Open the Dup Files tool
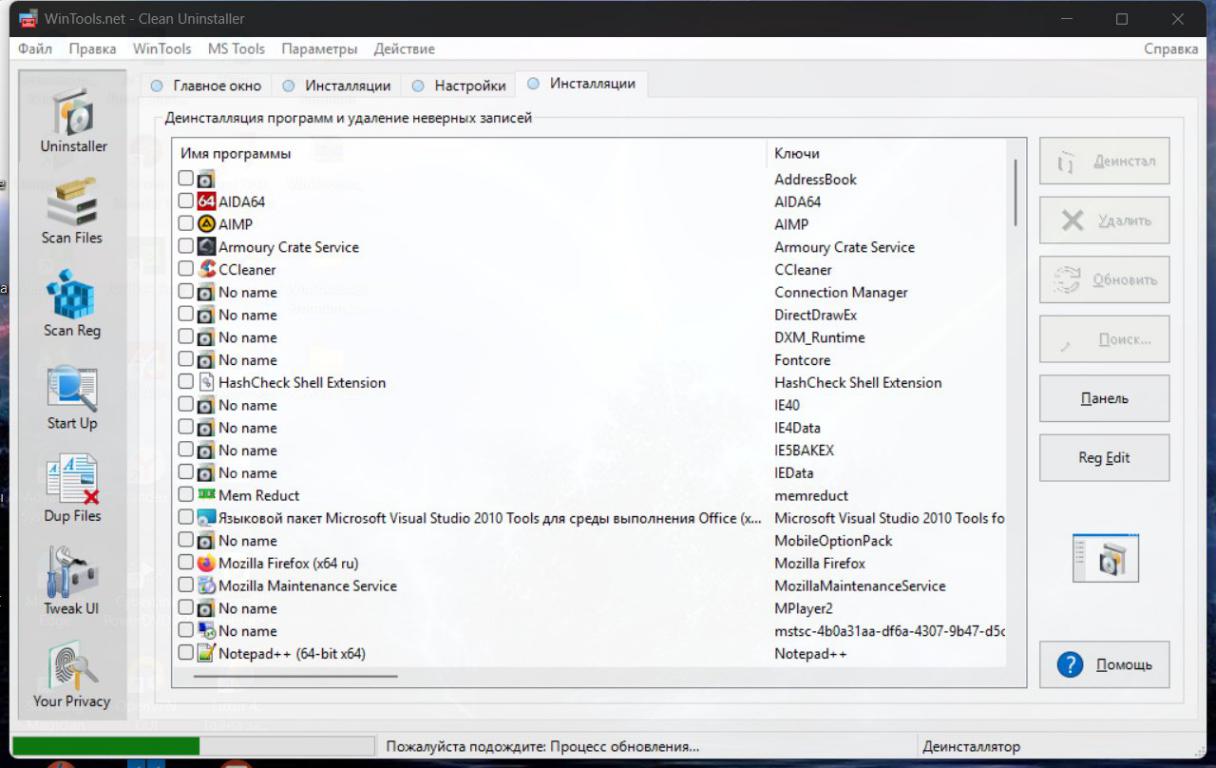The width and height of the screenshot is (1216, 768). 72,489
